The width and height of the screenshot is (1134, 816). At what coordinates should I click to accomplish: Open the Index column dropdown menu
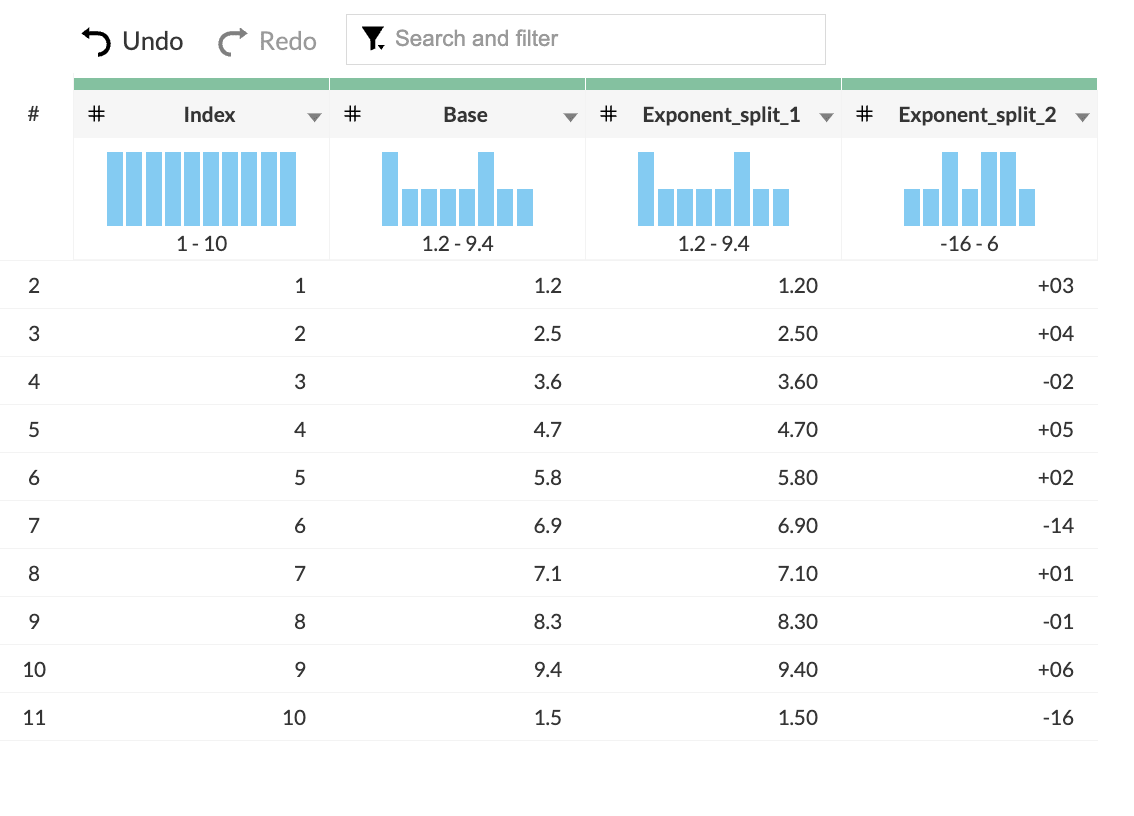coord(314,117)
